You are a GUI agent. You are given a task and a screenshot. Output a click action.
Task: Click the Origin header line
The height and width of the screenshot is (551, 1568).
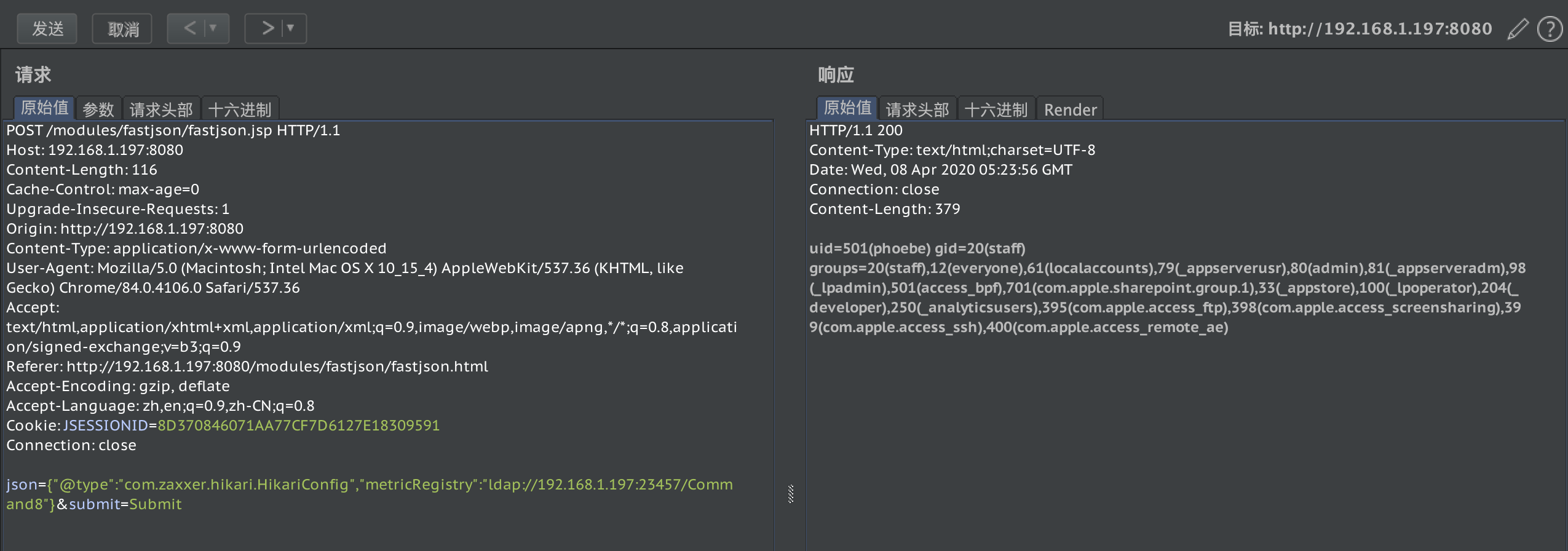click(x=125, y=229)
